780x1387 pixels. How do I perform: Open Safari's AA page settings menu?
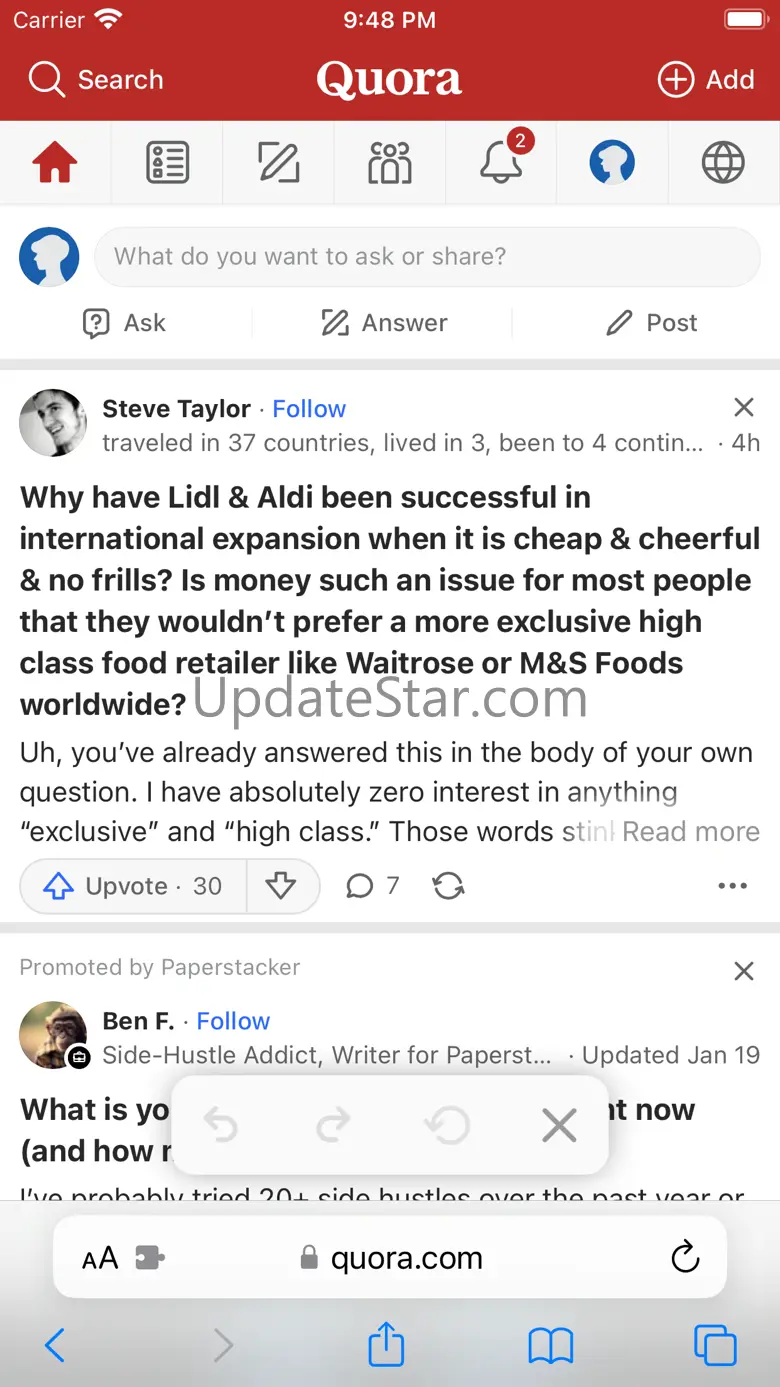point(100,1258)
